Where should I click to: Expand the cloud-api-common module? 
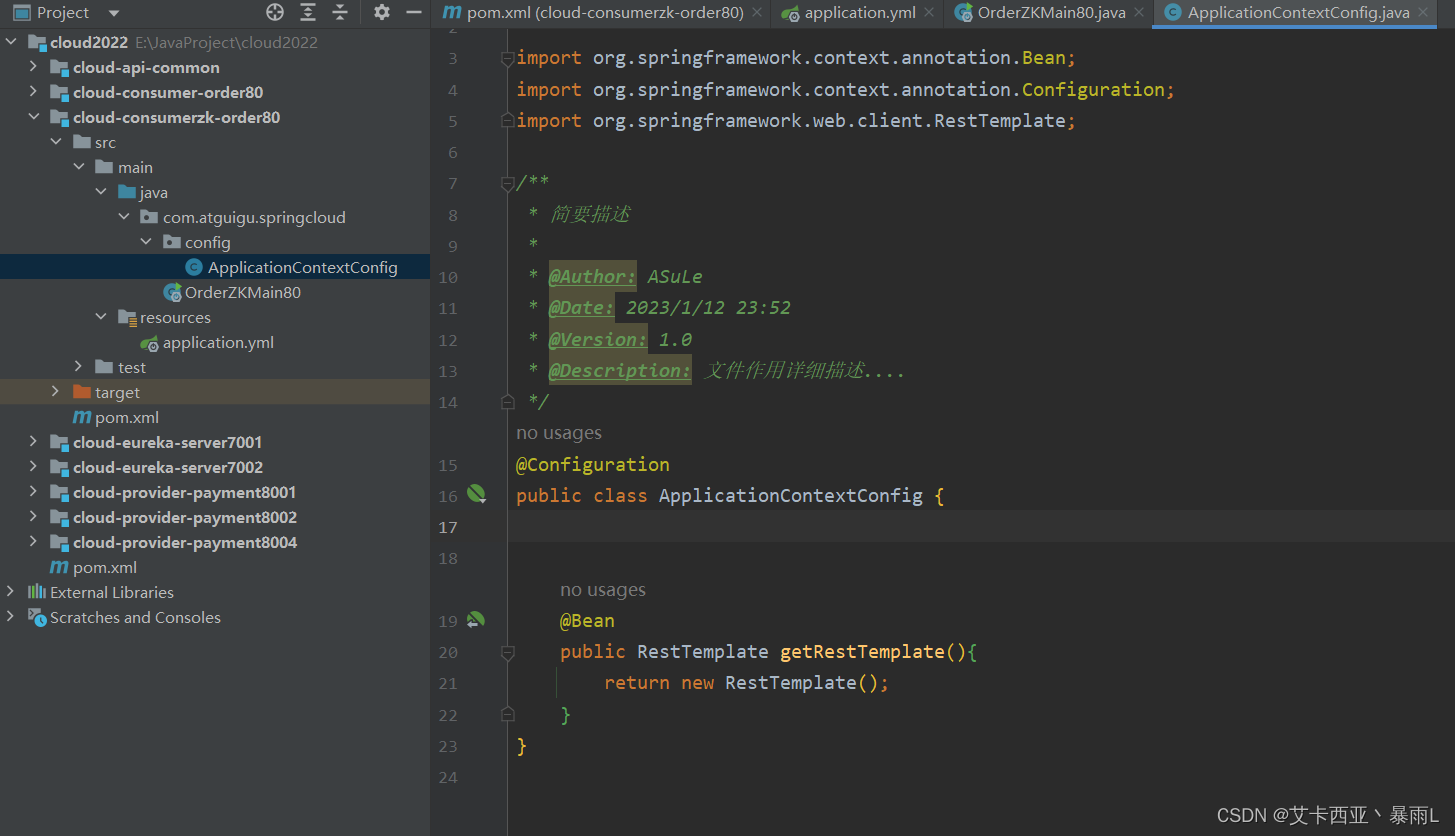33,67
